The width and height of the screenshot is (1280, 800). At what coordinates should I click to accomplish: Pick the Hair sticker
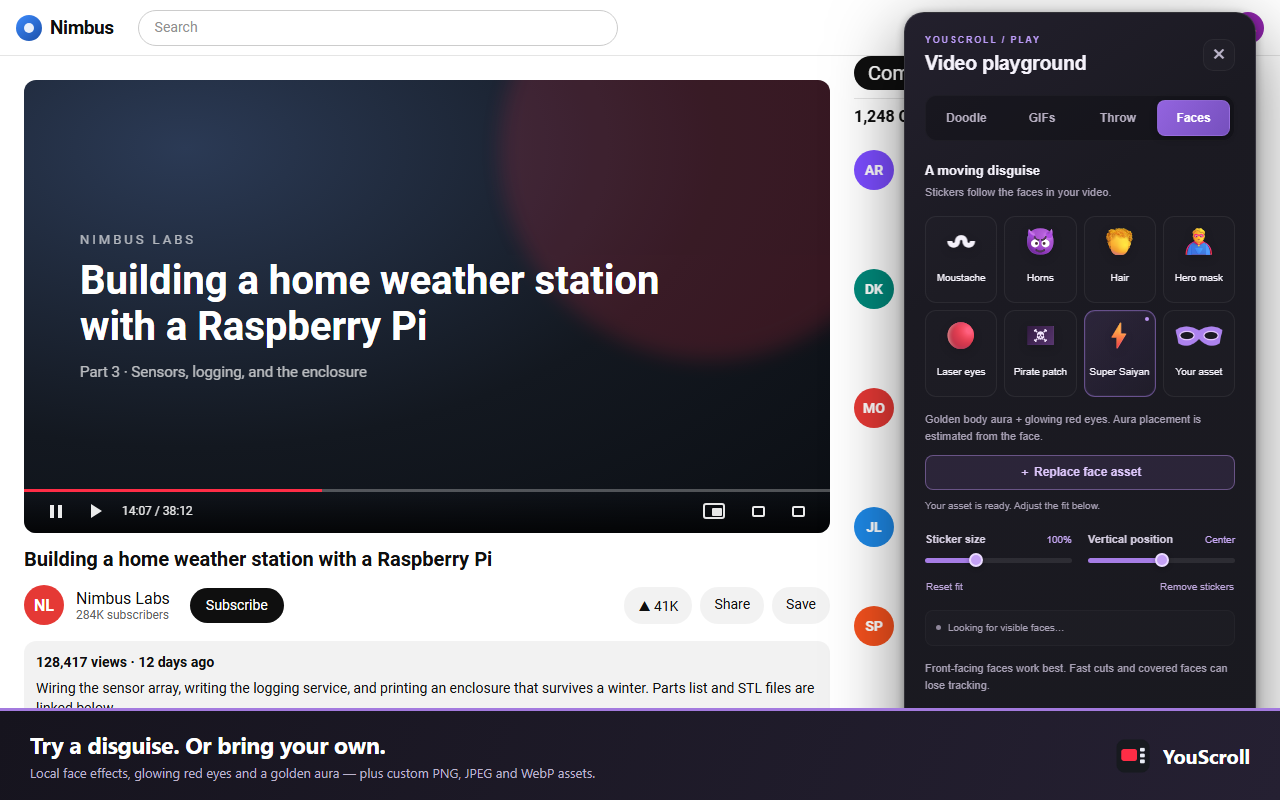1120,259
